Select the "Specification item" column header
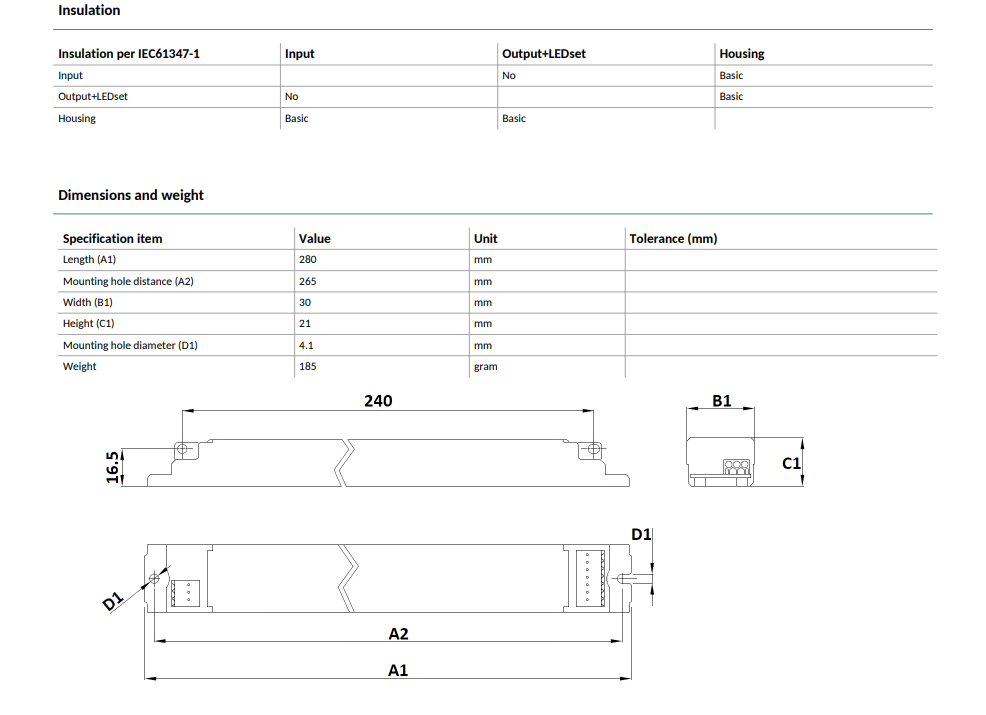986x715 pixels. click(113, 239)
